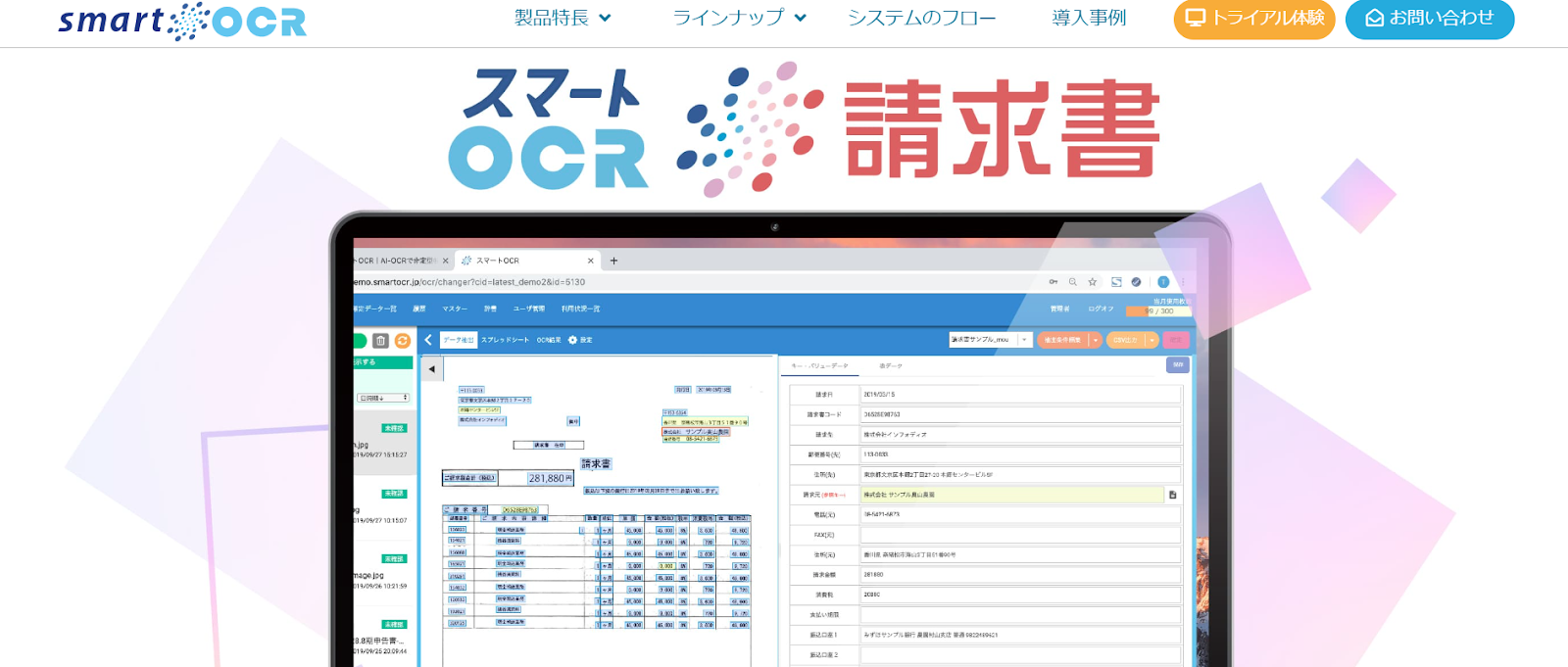This screenshot has width=1568, height=667.
Task: Click the blue お問い合わせ button
Action: [1430, 19]
